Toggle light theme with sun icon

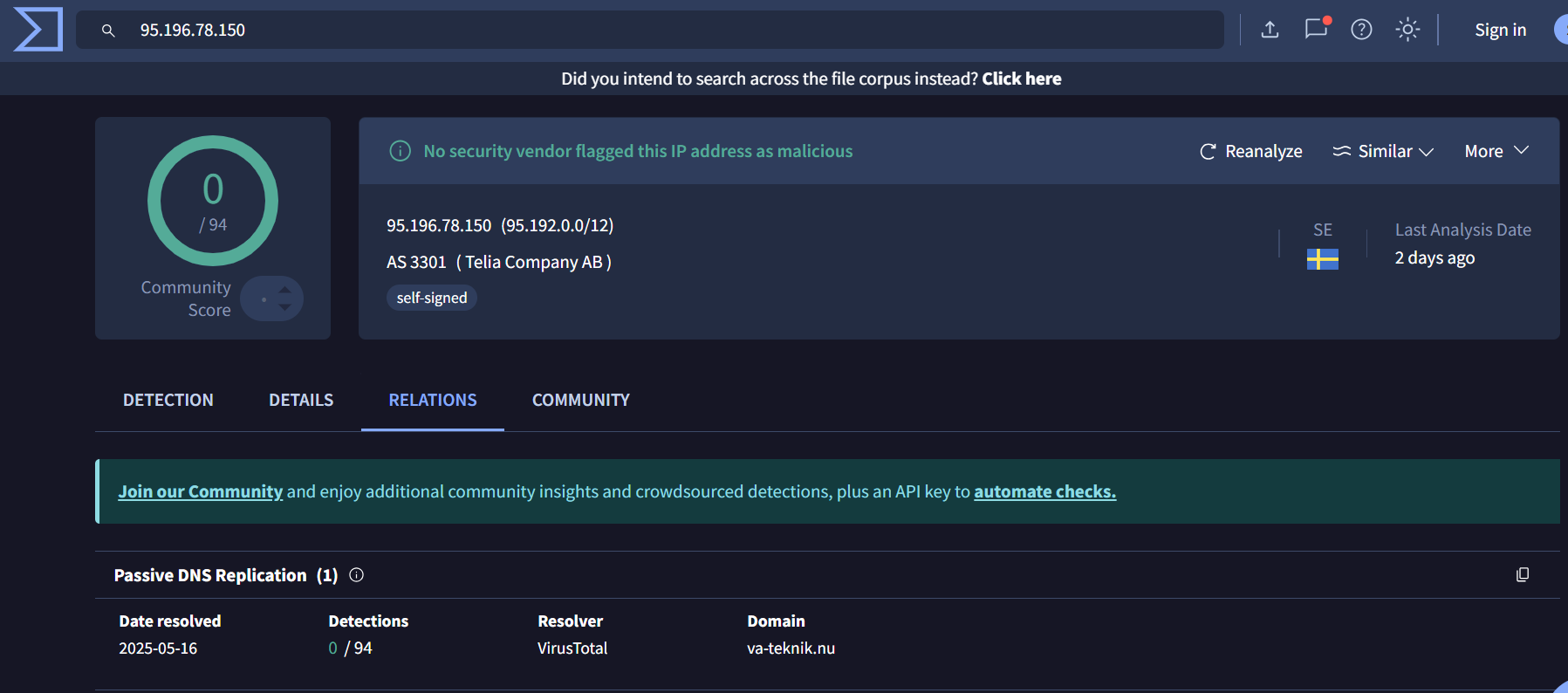point(1407,30)
